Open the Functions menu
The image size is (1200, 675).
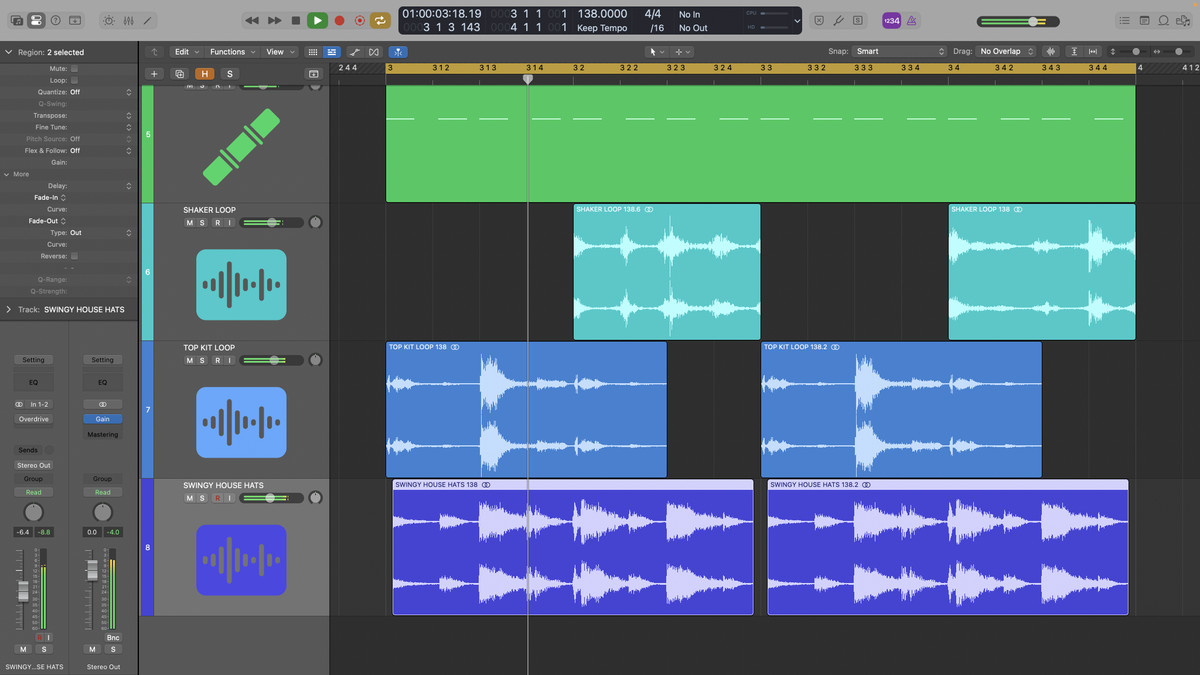231,52
